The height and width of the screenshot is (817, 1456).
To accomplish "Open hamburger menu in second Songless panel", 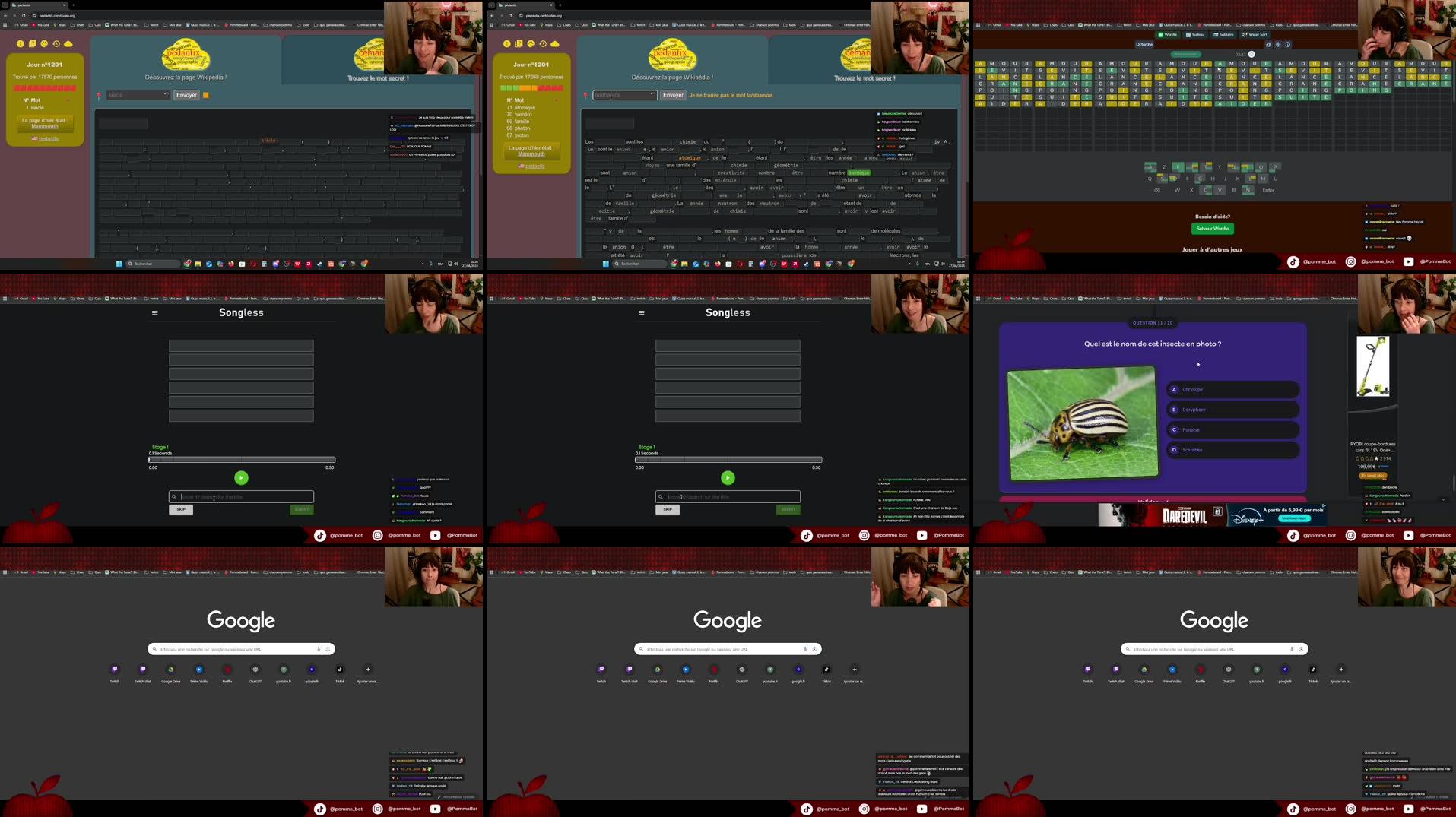I will [641, 312].
